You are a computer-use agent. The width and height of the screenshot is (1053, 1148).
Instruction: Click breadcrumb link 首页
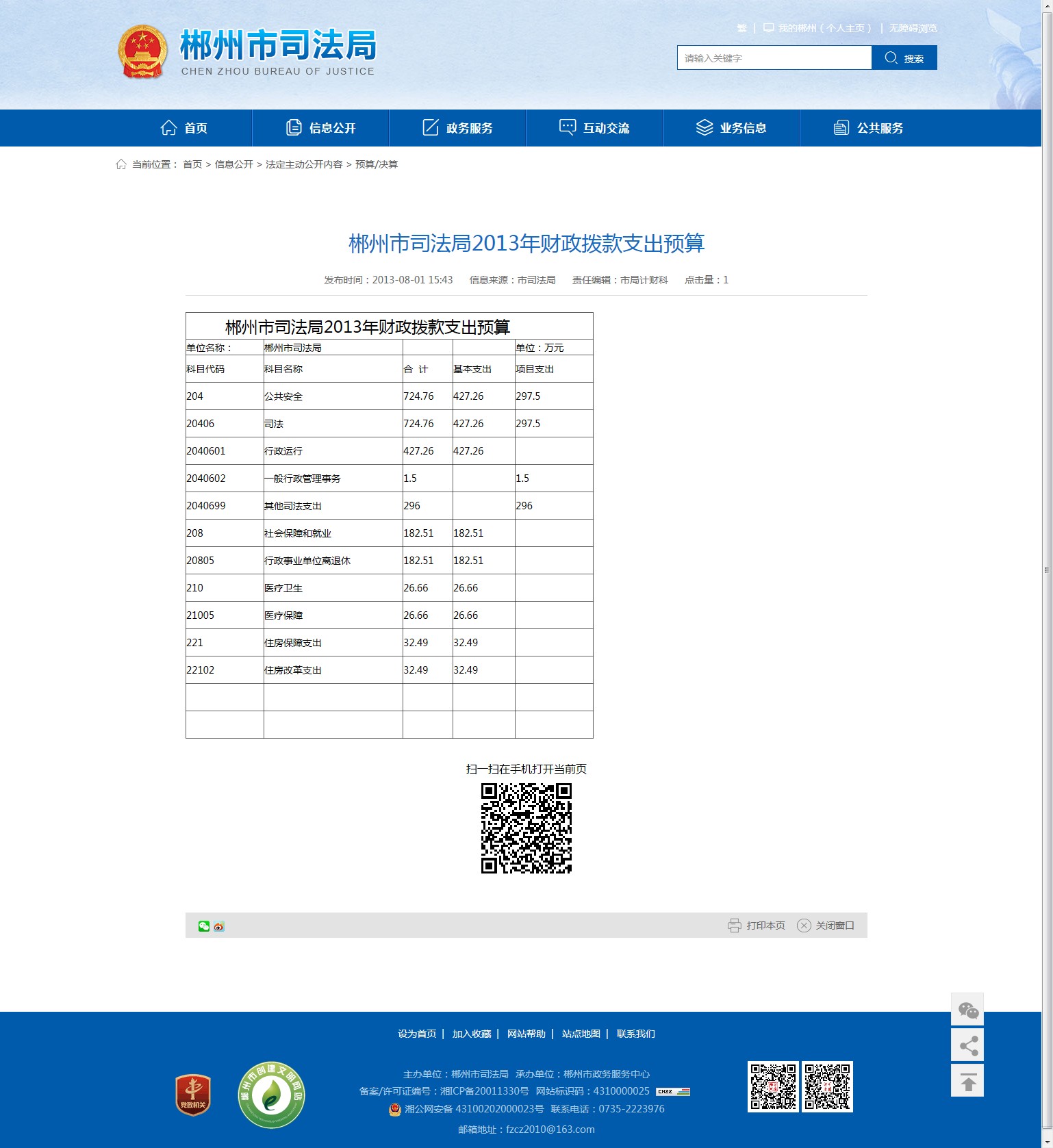coord(192,164)
